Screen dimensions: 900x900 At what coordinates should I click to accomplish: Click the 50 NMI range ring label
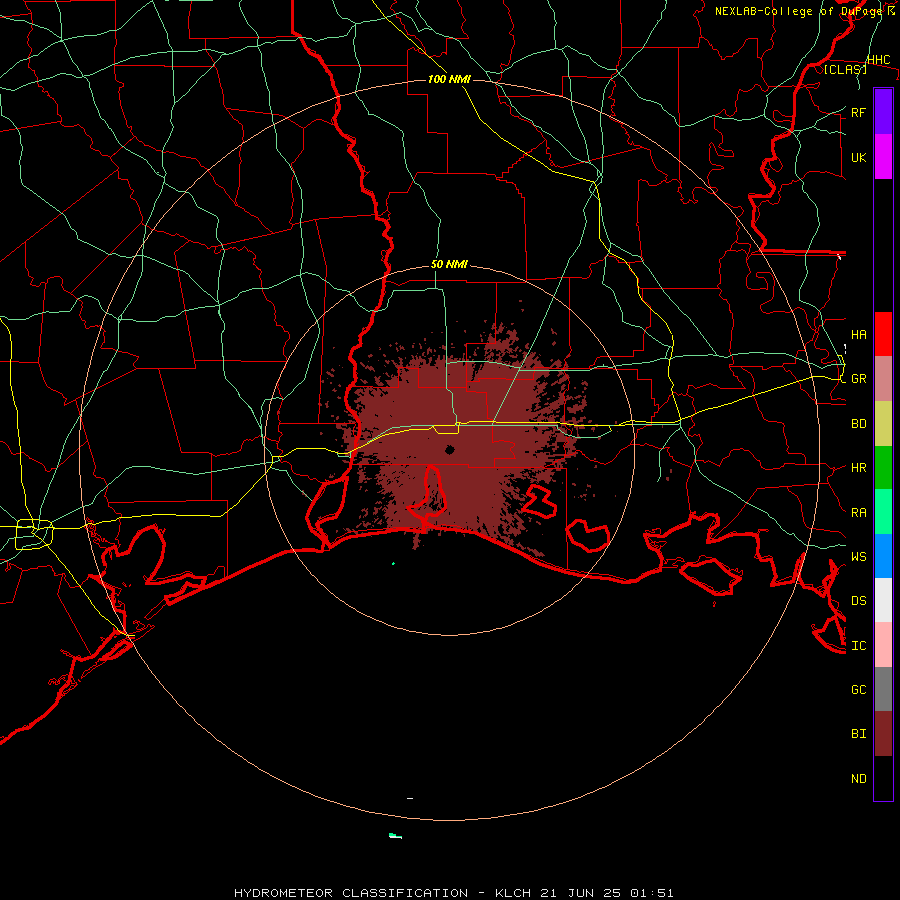pyautogui.click(x=449, y=264)
